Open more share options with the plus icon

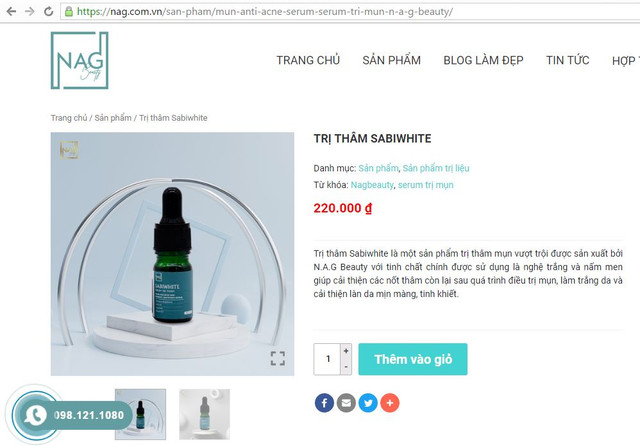coord(390,403)
